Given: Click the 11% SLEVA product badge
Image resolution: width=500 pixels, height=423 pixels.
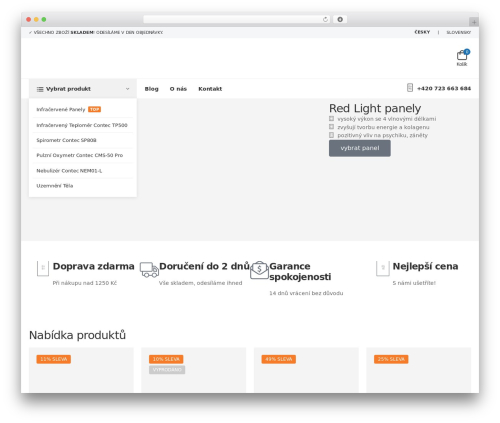Looking at the screenshot, I should point(54,359).
